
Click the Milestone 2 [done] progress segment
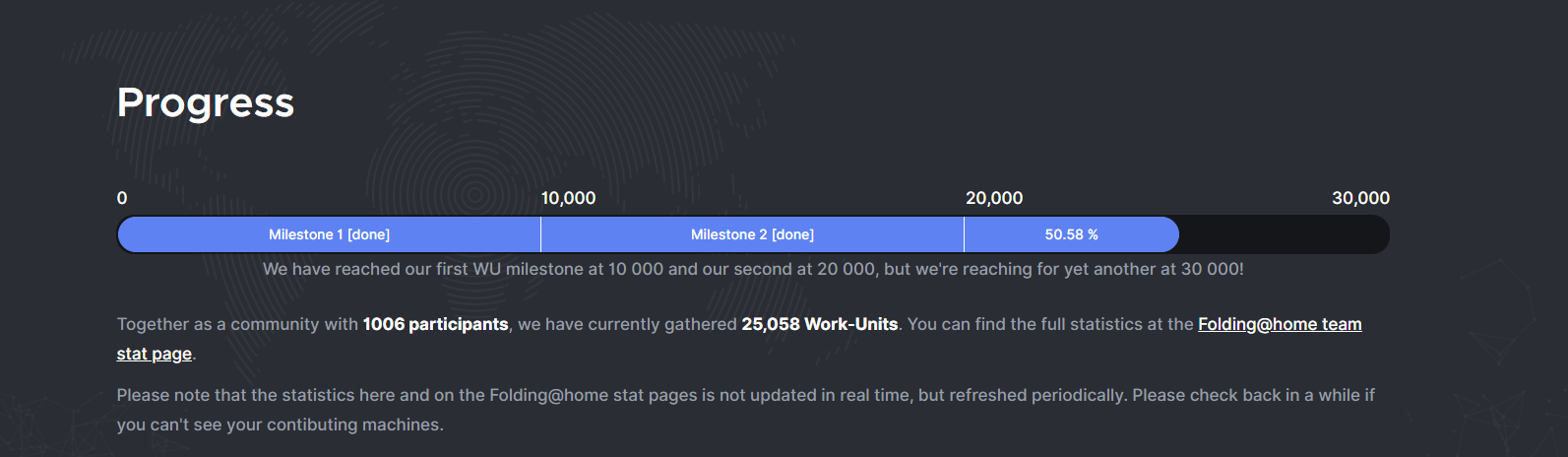[752, 234]
